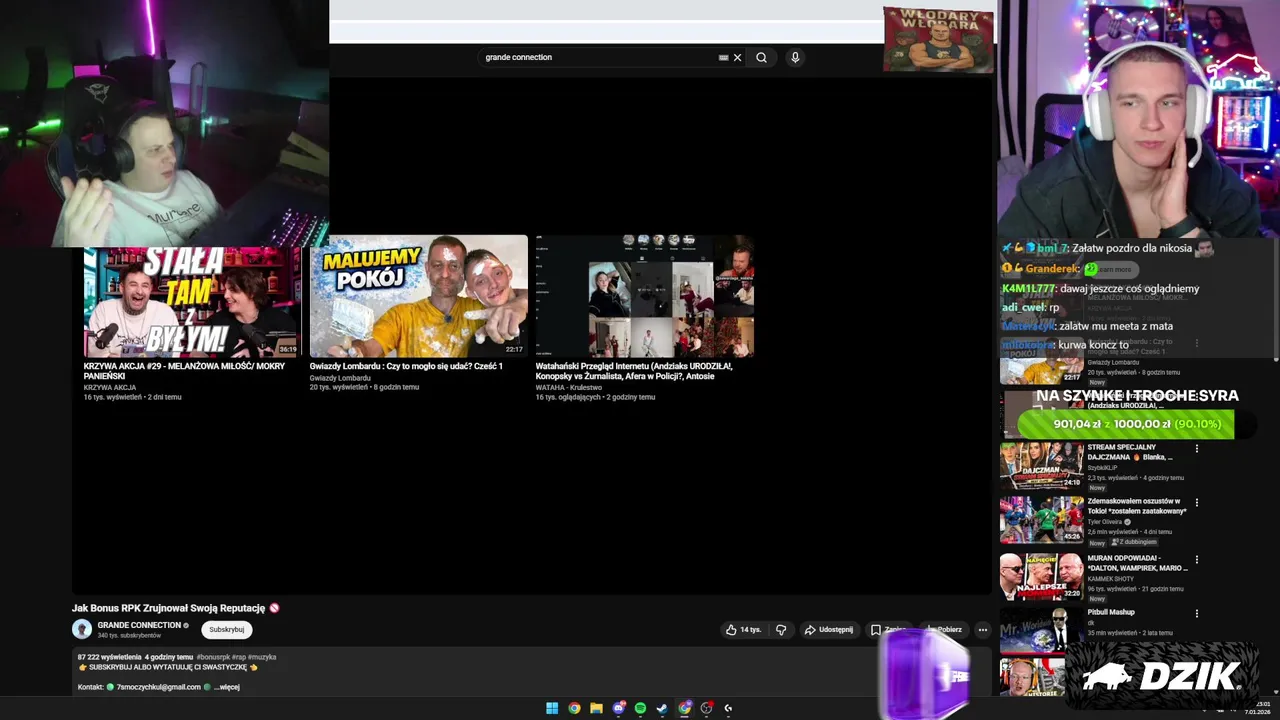The image size is (1280, 720).
Task: Open options for MURAN ODPOWIADA video
Action: click(x=1196, y=559)
